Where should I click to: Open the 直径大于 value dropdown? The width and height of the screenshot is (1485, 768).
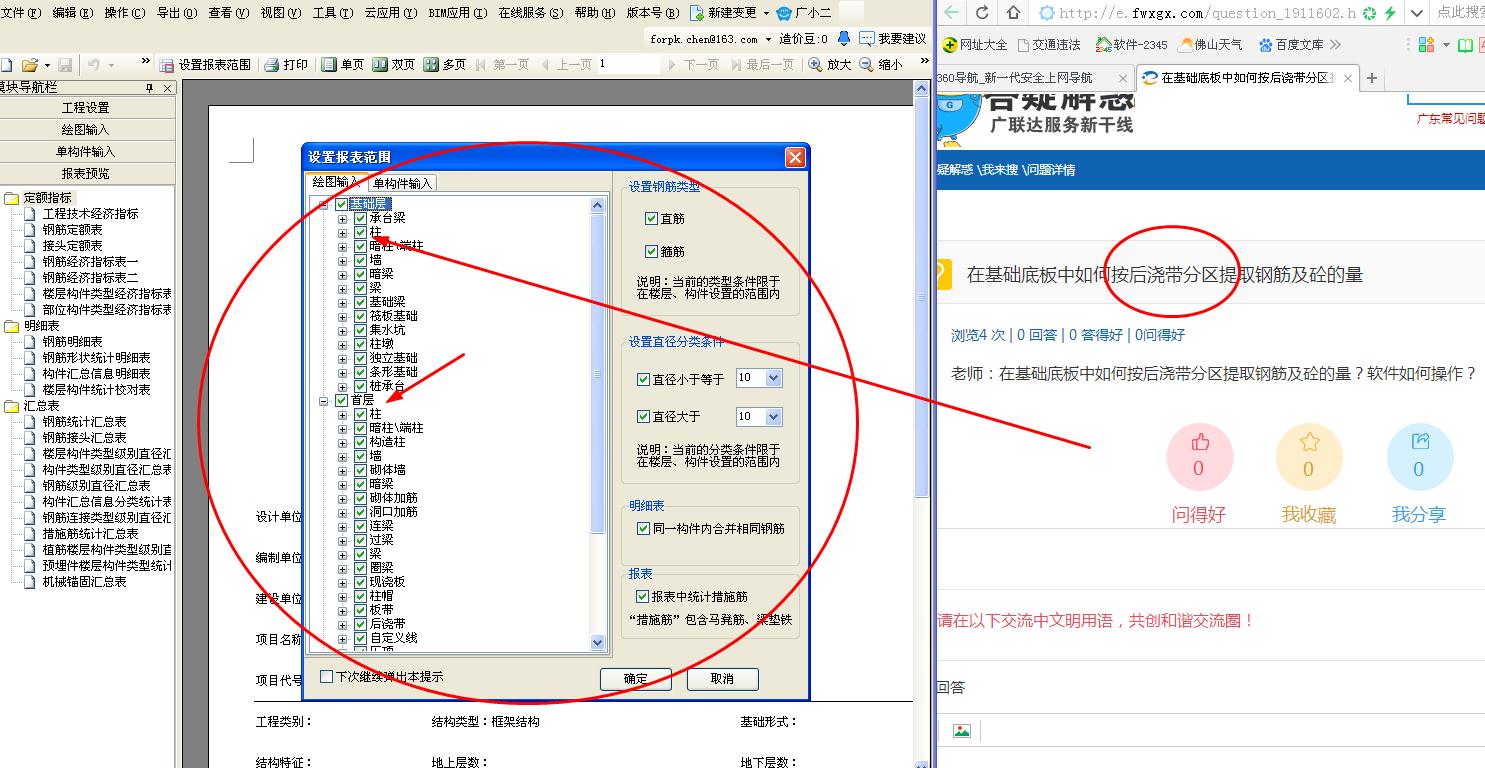773,416
